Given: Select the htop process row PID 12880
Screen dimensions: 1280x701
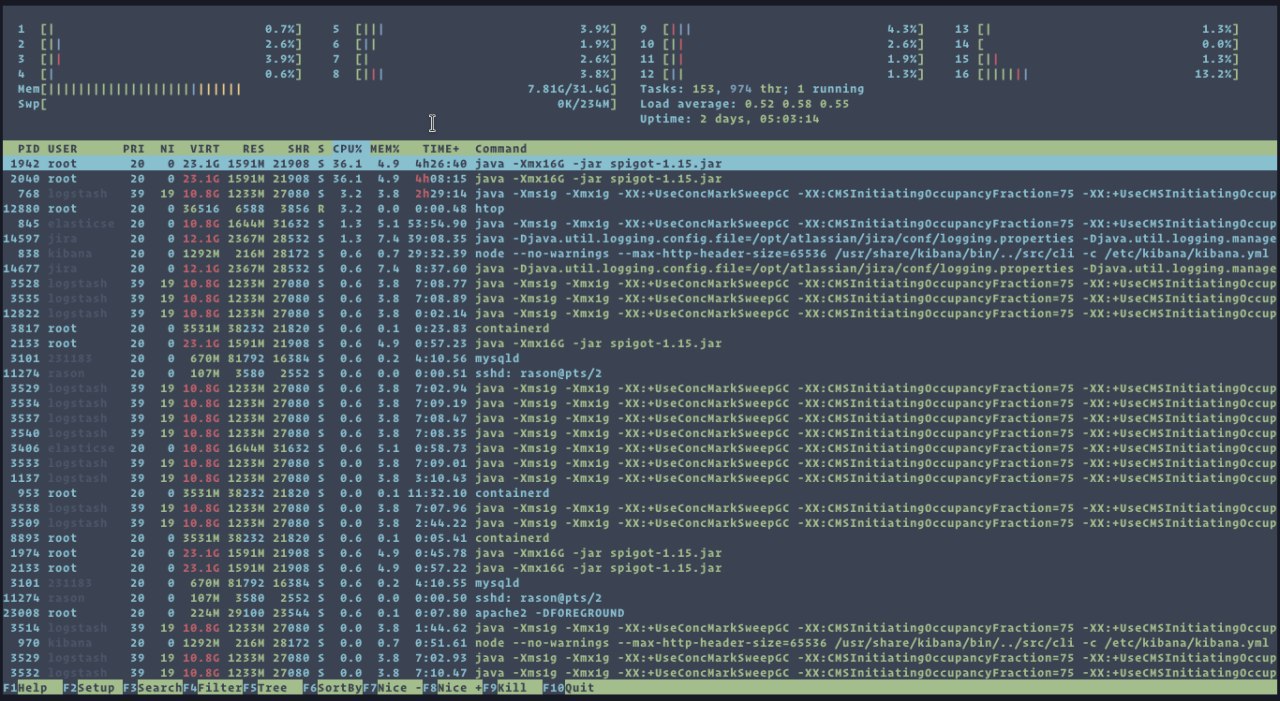Looking at the screenshot, I should tap(640, 208).
